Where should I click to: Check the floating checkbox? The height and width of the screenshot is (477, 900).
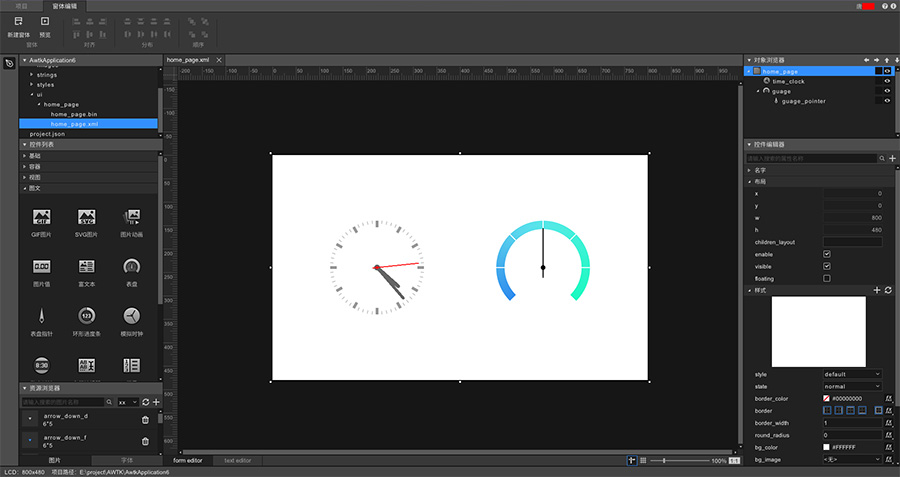point(826,278)
